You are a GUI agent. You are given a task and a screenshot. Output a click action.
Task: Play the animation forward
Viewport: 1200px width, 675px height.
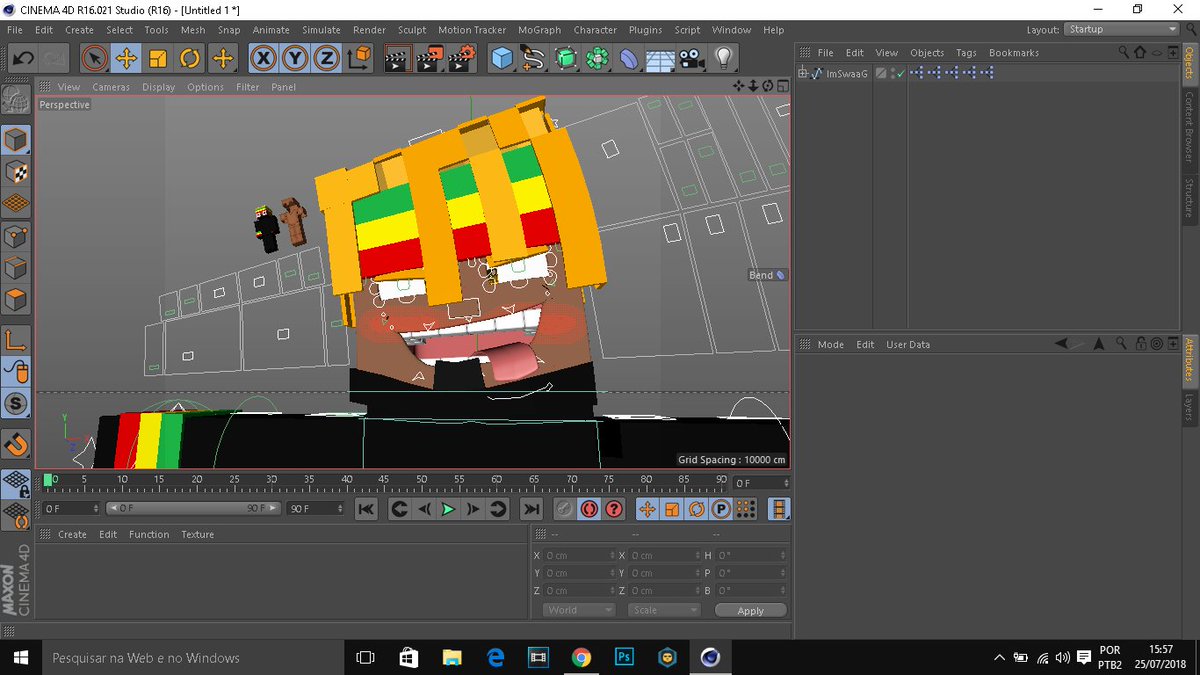[x=448, y=509]
